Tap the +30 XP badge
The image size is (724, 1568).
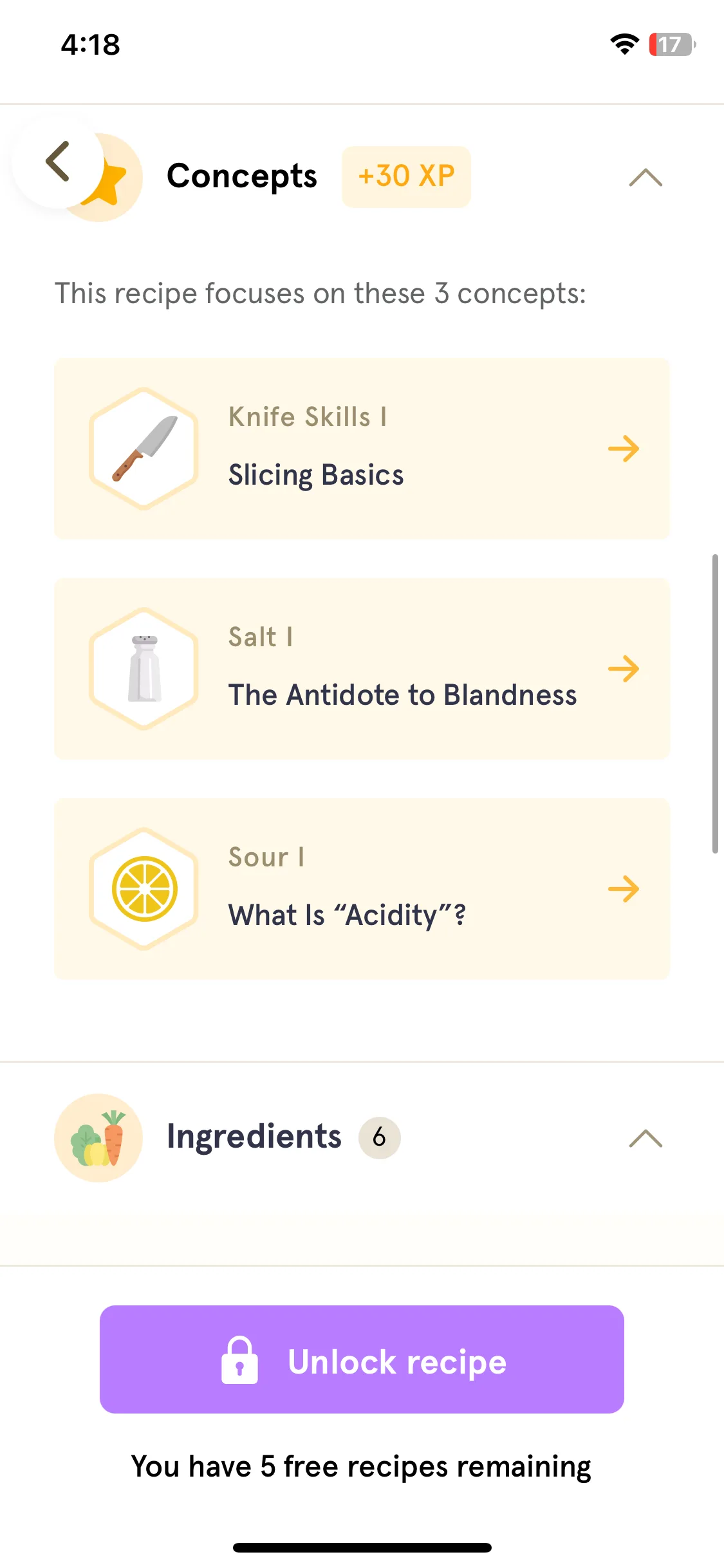tap(406, 176)
